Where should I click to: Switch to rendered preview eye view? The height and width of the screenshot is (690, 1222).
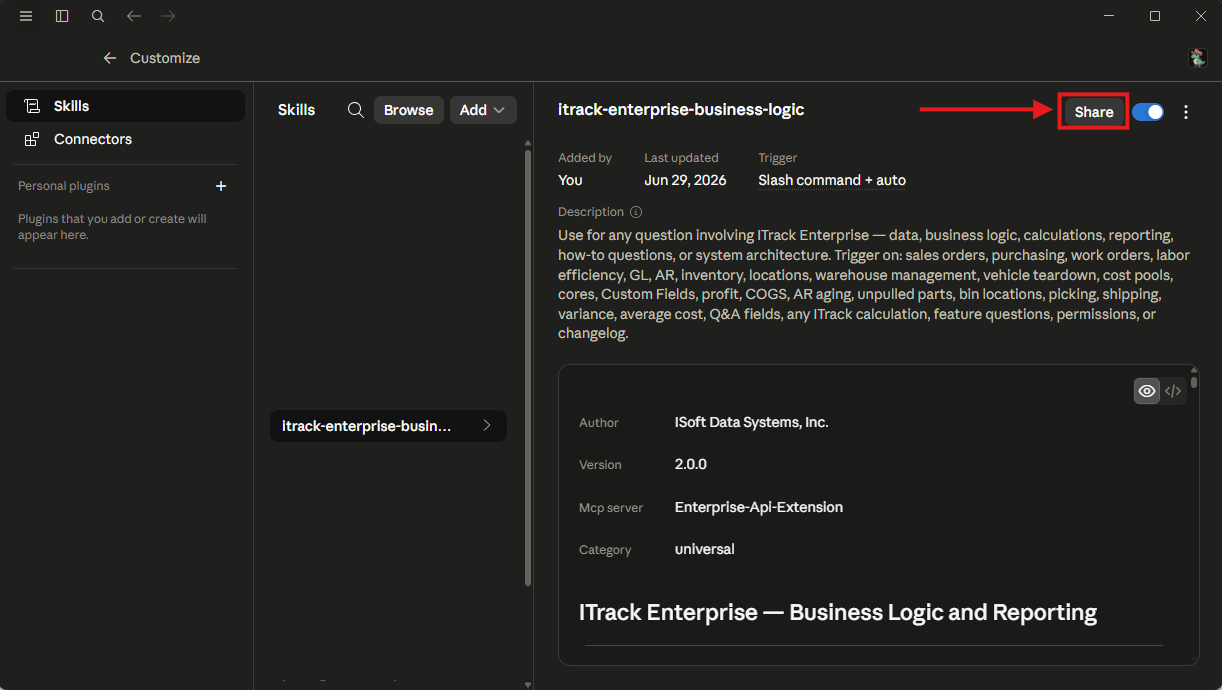point(1147,391)
